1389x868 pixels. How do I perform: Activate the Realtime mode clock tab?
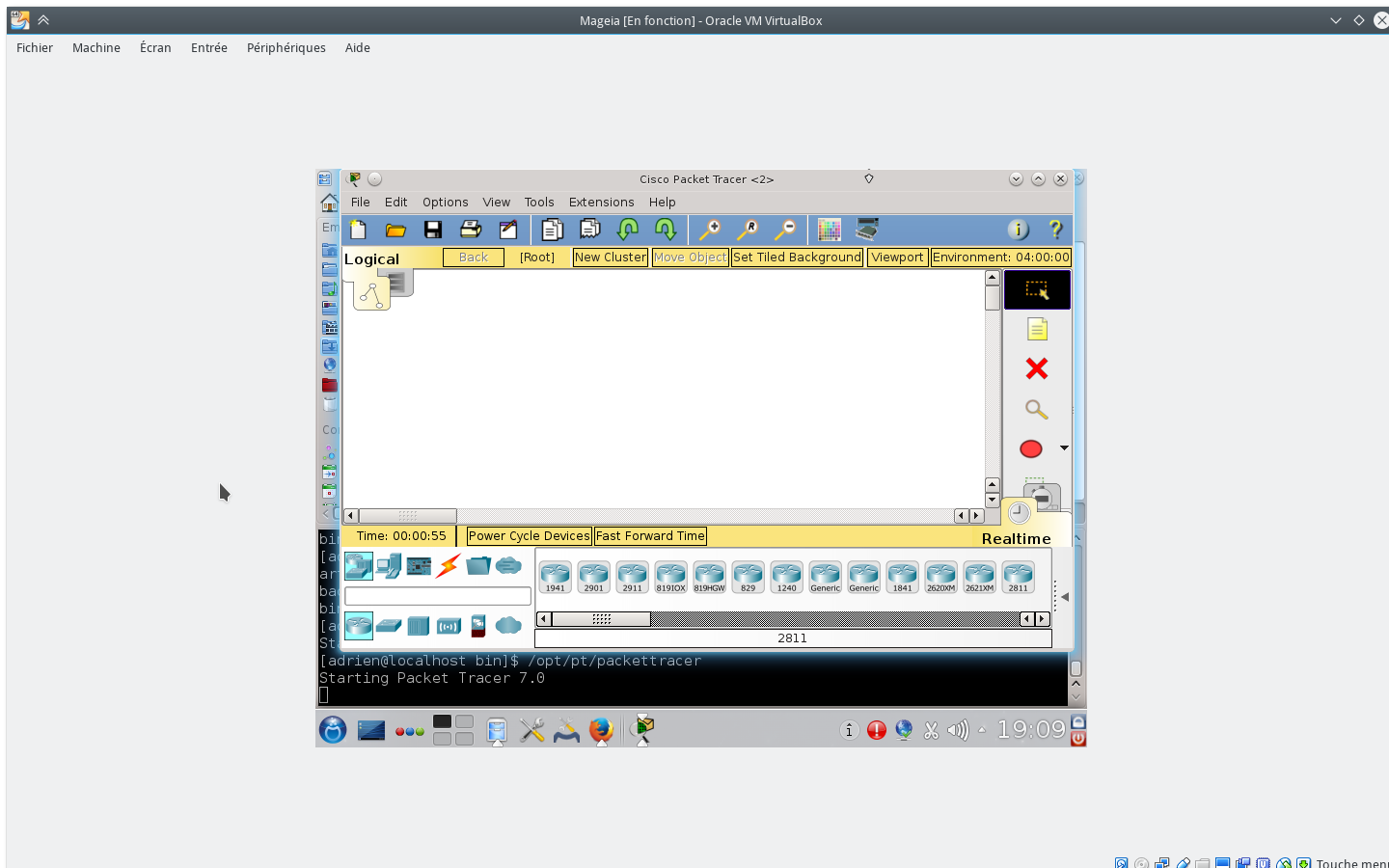[1019, 514]
